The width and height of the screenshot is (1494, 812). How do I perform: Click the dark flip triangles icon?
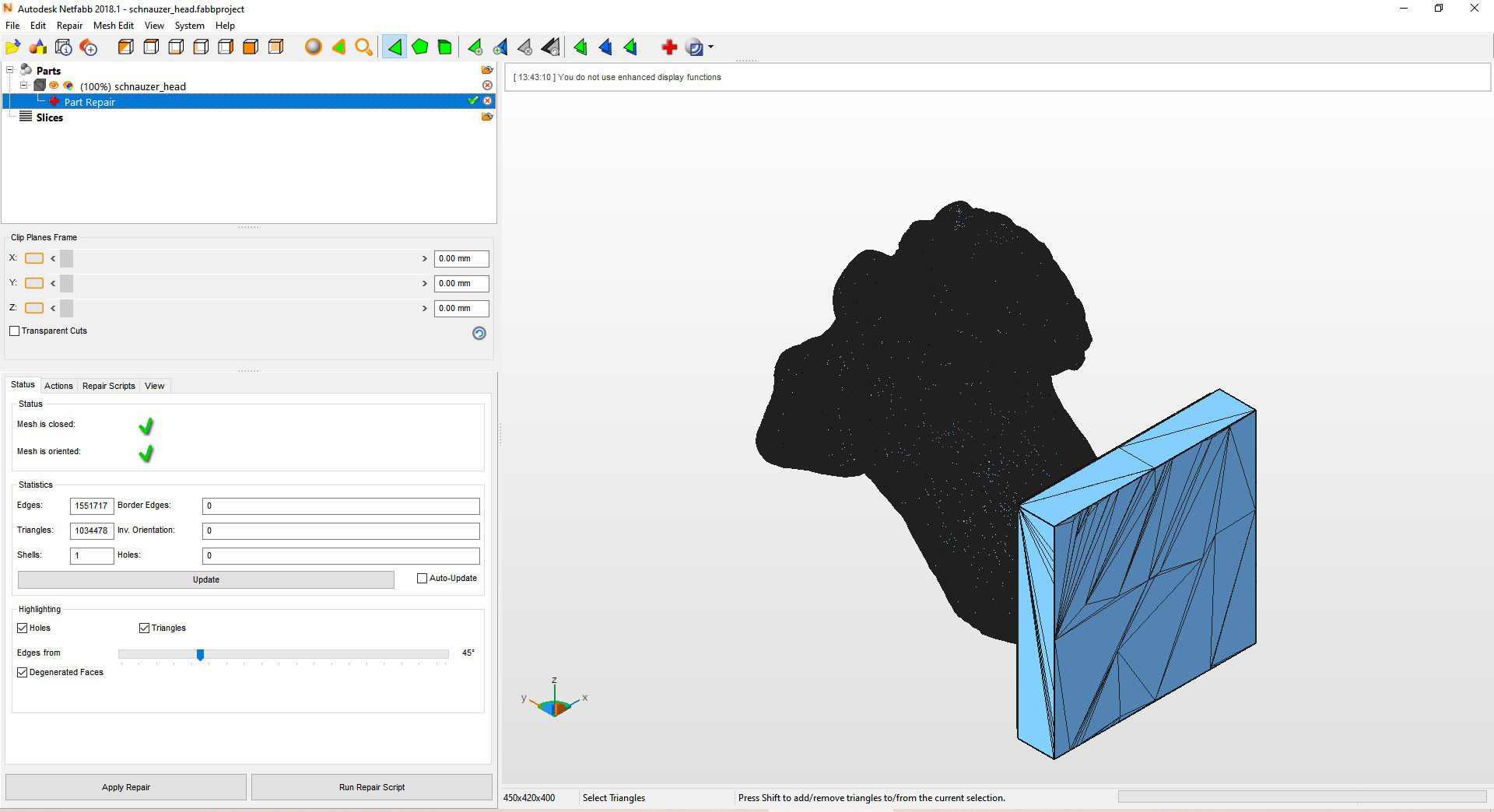(x=550, y=47)
